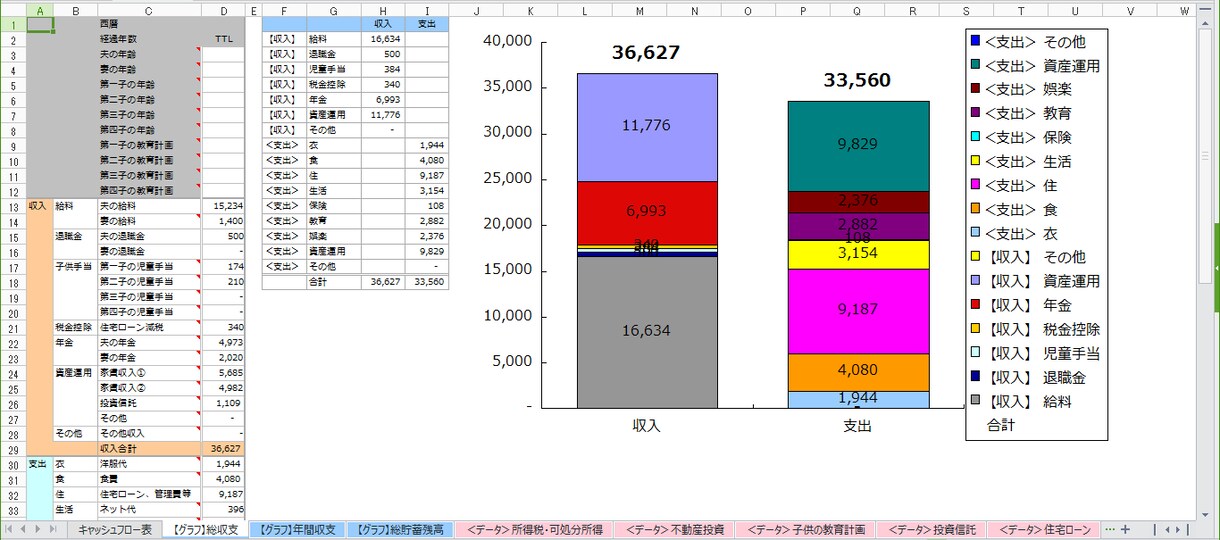Open the 子供の教育計画 data sheet tab
Viewport: 1220px width, 540px height.
click(804, 529)
